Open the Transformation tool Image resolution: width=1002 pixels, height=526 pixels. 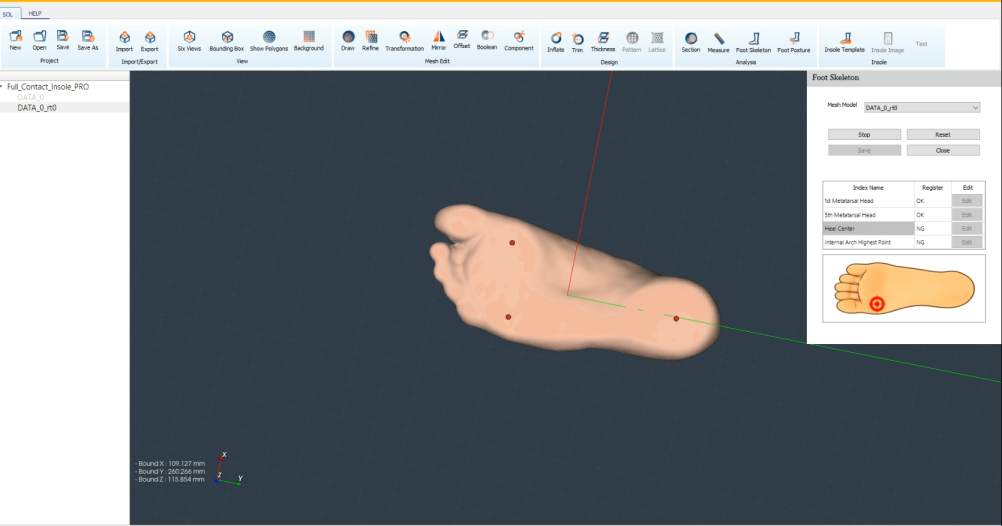tap(404, 40)
